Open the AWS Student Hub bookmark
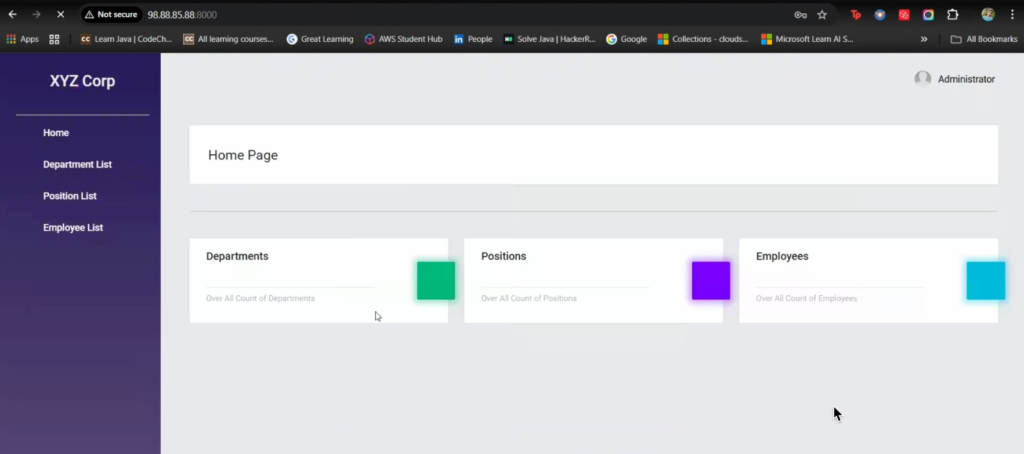 click(403, 39)
